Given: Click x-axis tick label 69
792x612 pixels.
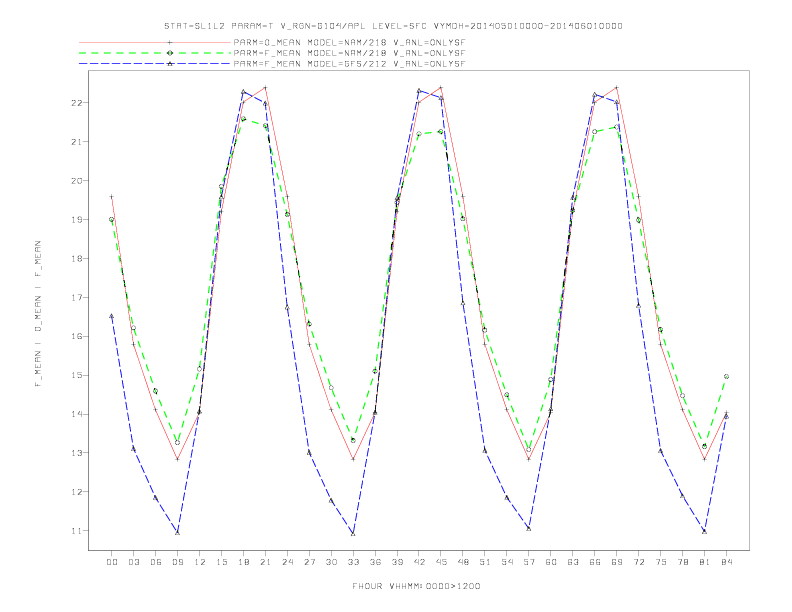Looking at the screenshot, I should (617, 562).
